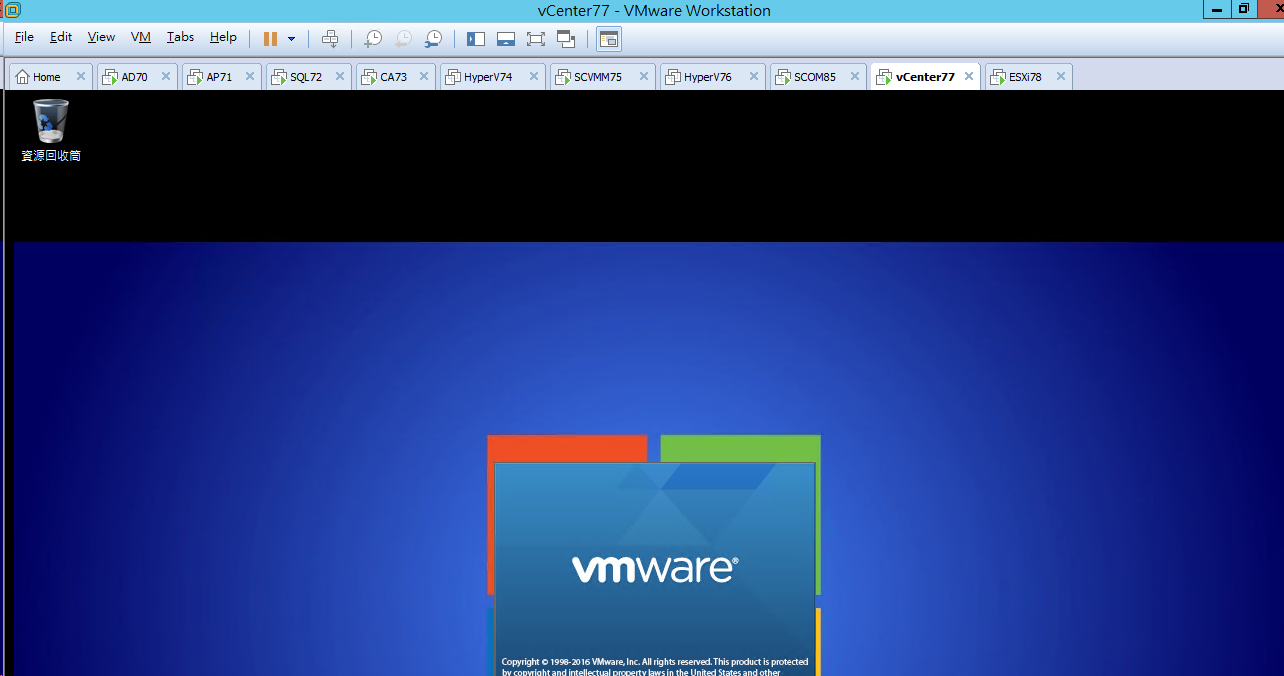This screenshot has height=676, width=1284.
Task: Take a snapshot of this VM
Action: 372,39
